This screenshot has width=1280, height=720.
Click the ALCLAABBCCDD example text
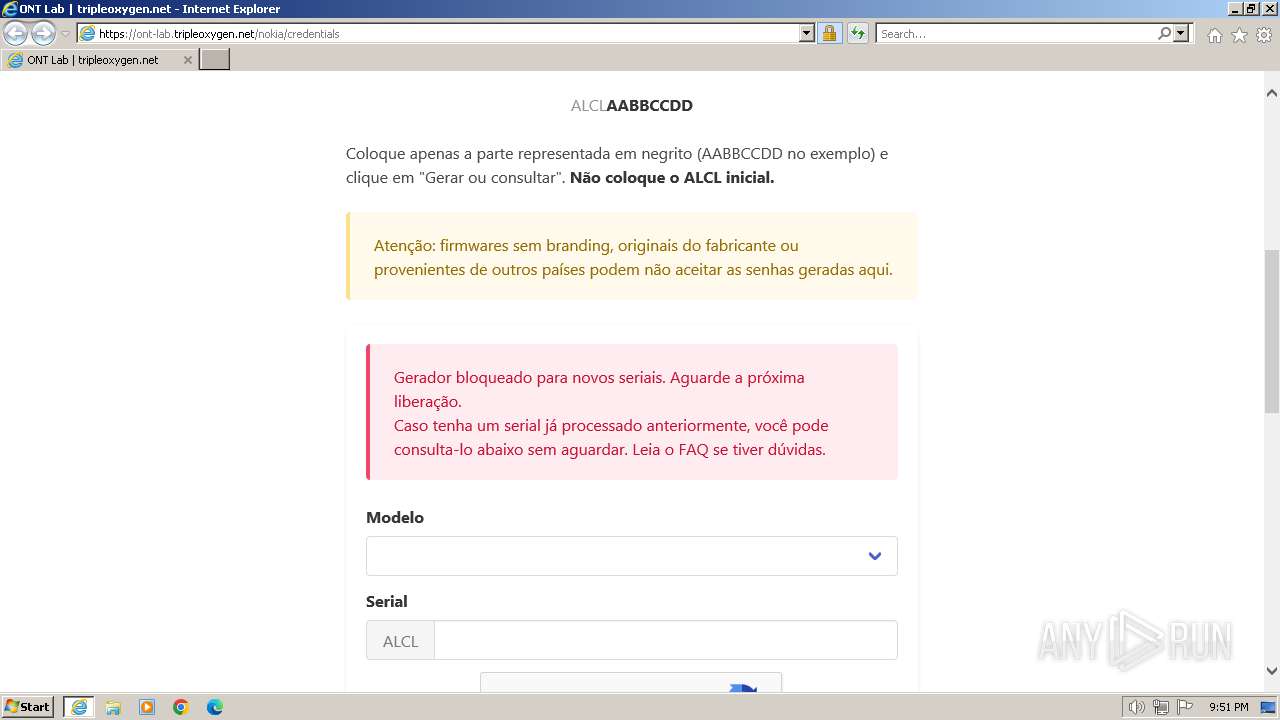(632, 105)
